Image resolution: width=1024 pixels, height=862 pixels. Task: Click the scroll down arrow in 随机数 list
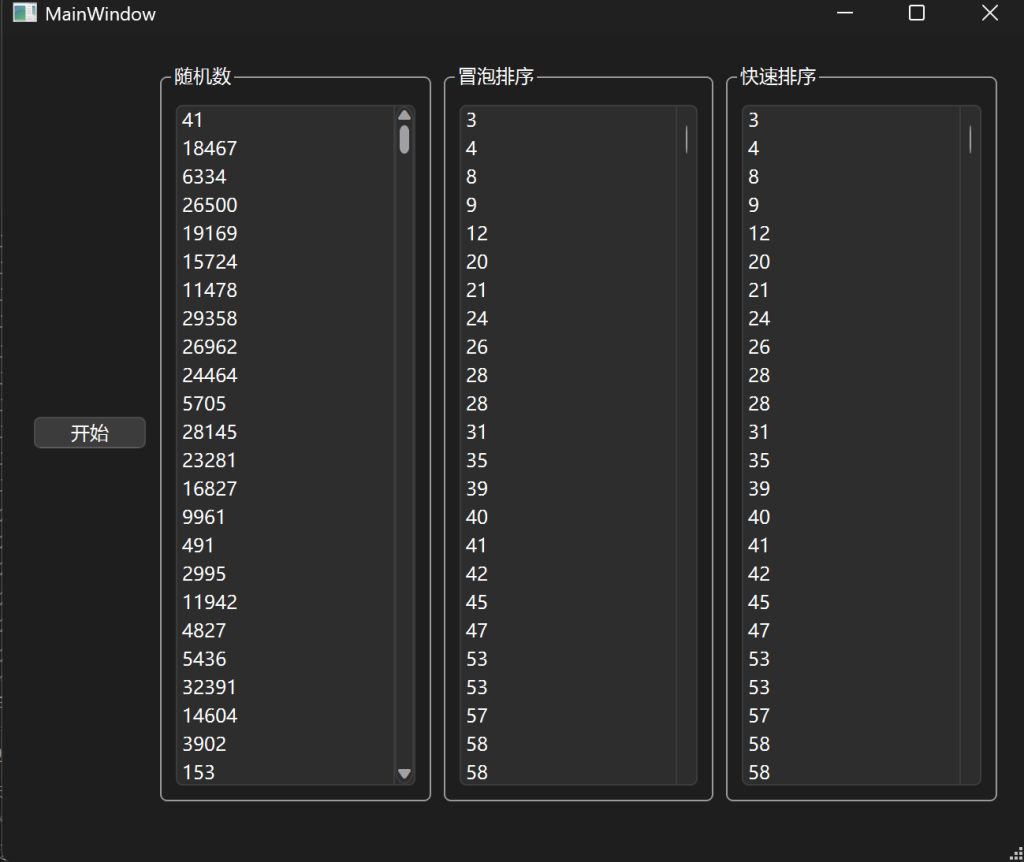click(404, 773)
